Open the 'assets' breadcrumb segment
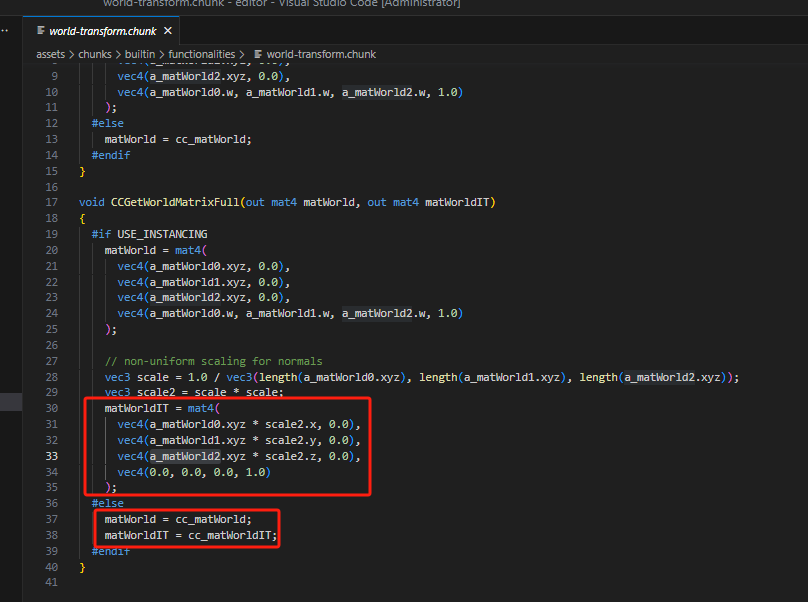 point(50,54)
